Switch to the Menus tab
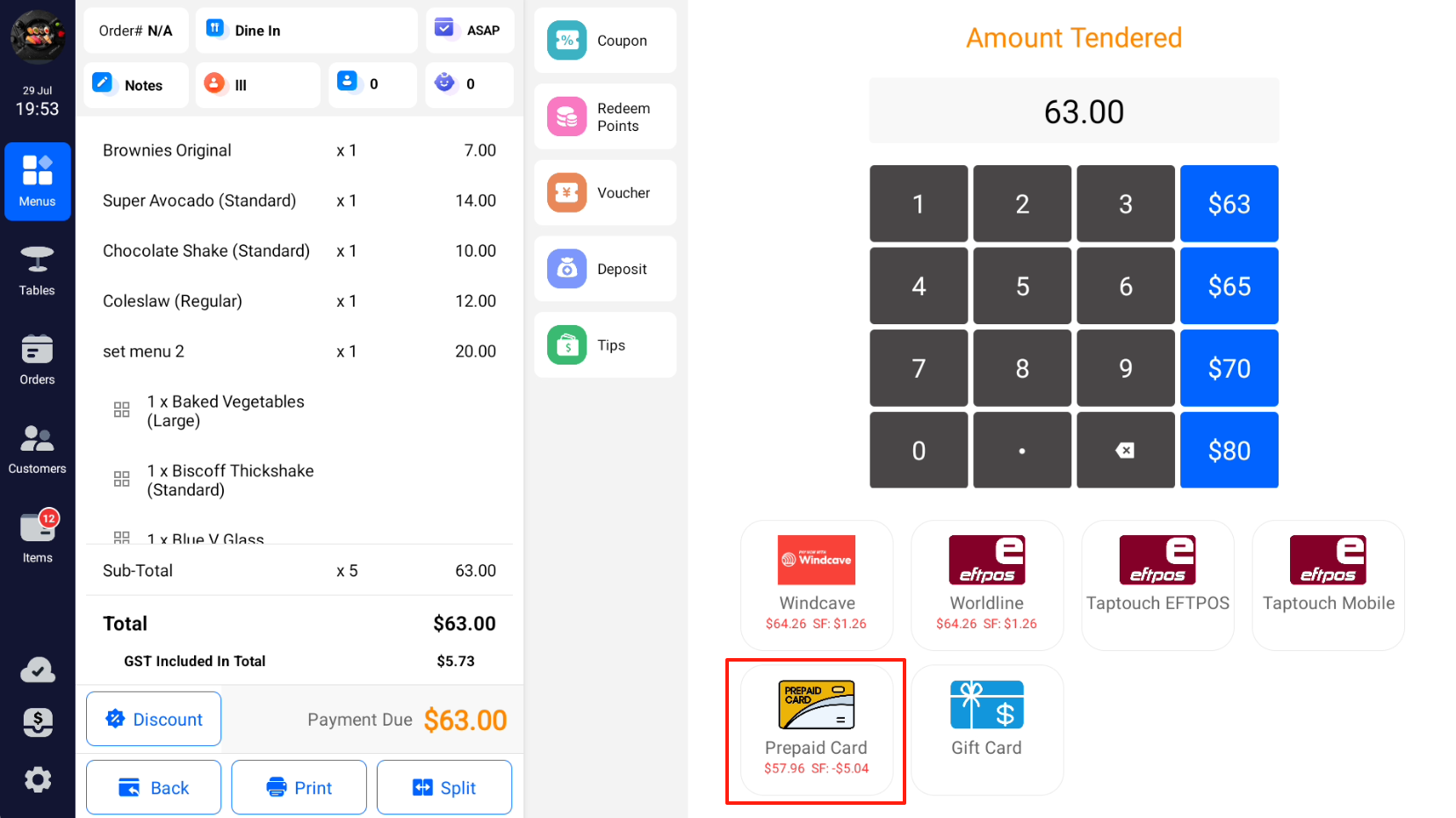 pyautogui.click(x=37, y=181)
